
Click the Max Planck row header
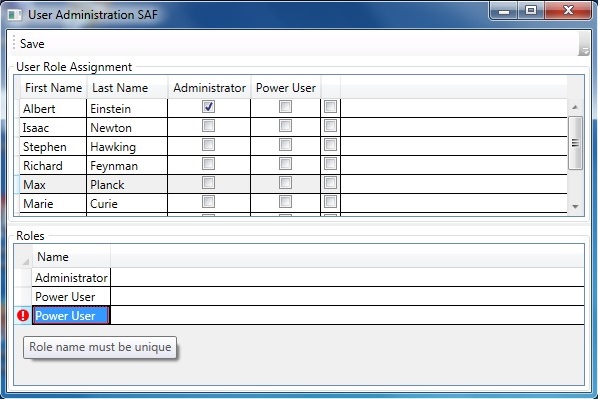click(x=17, y=185)
